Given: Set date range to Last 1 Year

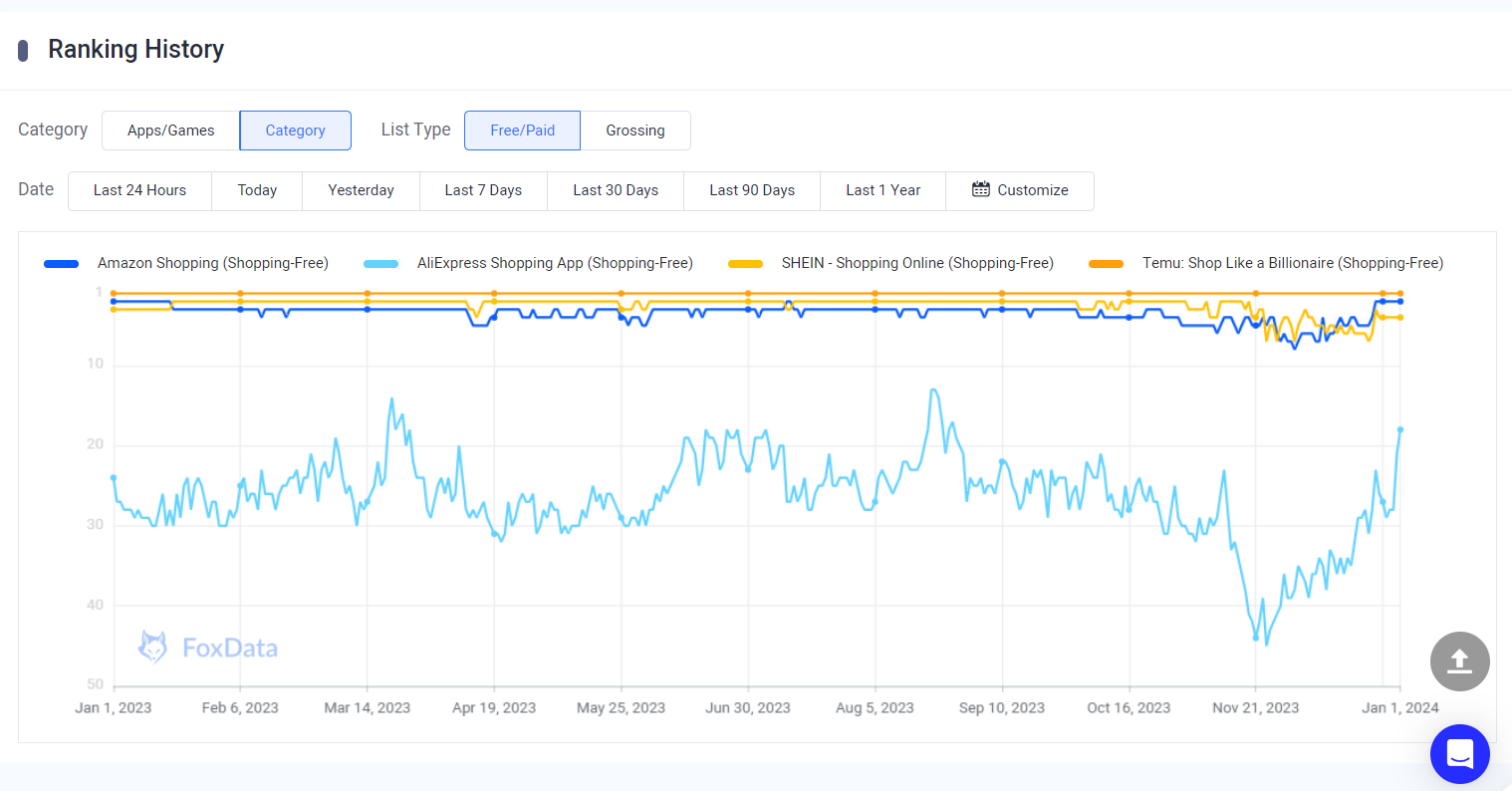Looking at the screenshot, I should coord(883,190).
